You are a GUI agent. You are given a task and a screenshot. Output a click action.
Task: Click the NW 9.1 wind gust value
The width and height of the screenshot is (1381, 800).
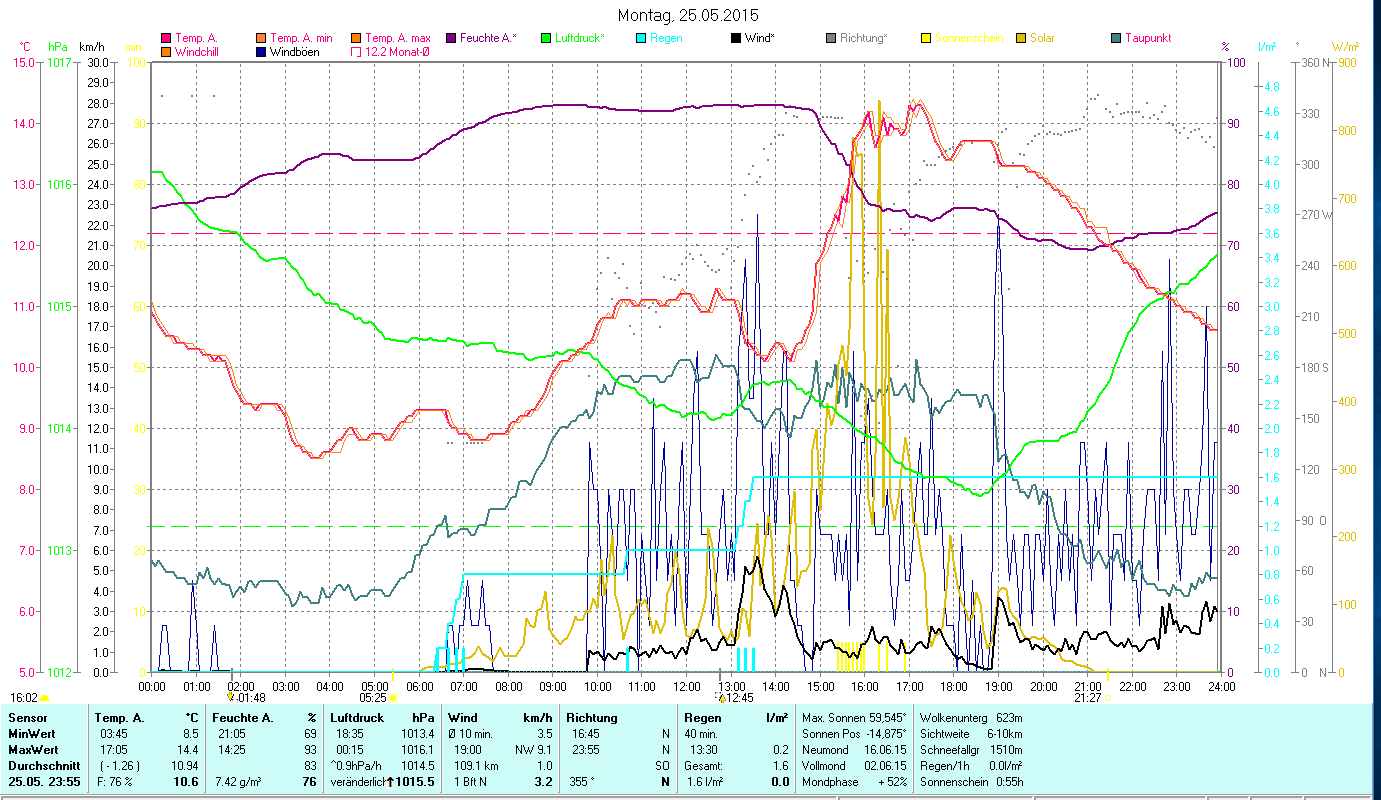533,750
